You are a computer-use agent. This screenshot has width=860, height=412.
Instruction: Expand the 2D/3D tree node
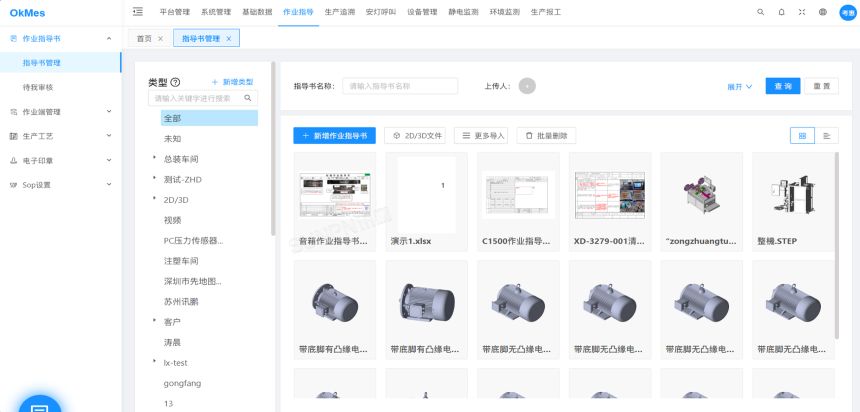(x=154, y=198)
